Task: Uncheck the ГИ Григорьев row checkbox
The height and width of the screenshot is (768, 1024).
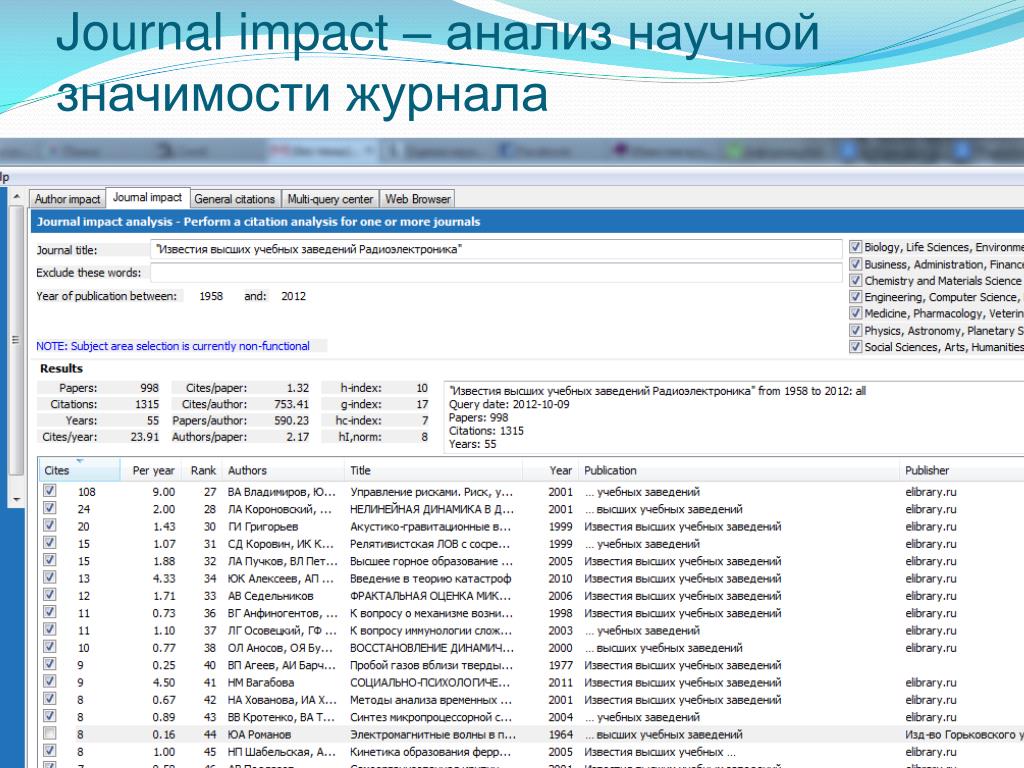Action: click(x=50, y=525)
